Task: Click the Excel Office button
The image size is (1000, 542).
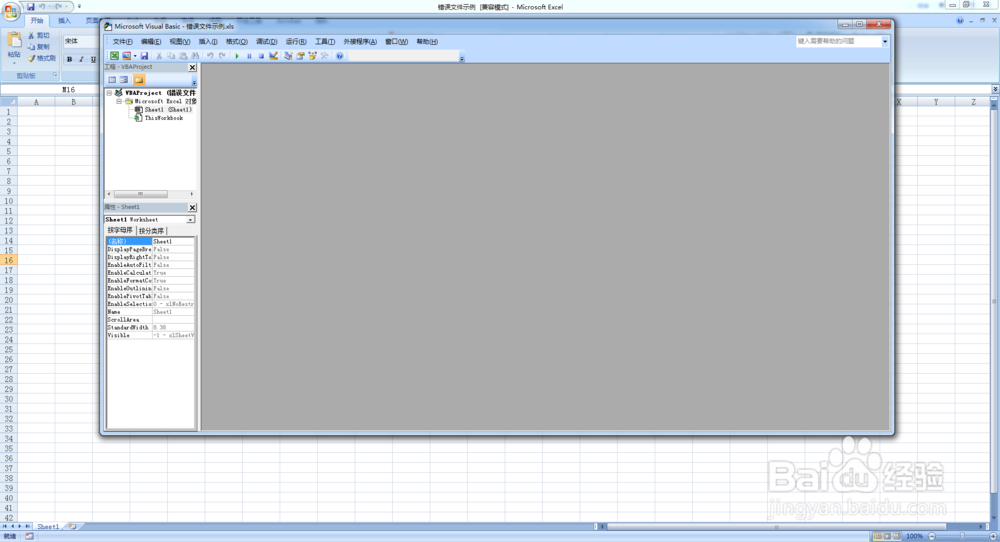Action: (x=10, y=11)
